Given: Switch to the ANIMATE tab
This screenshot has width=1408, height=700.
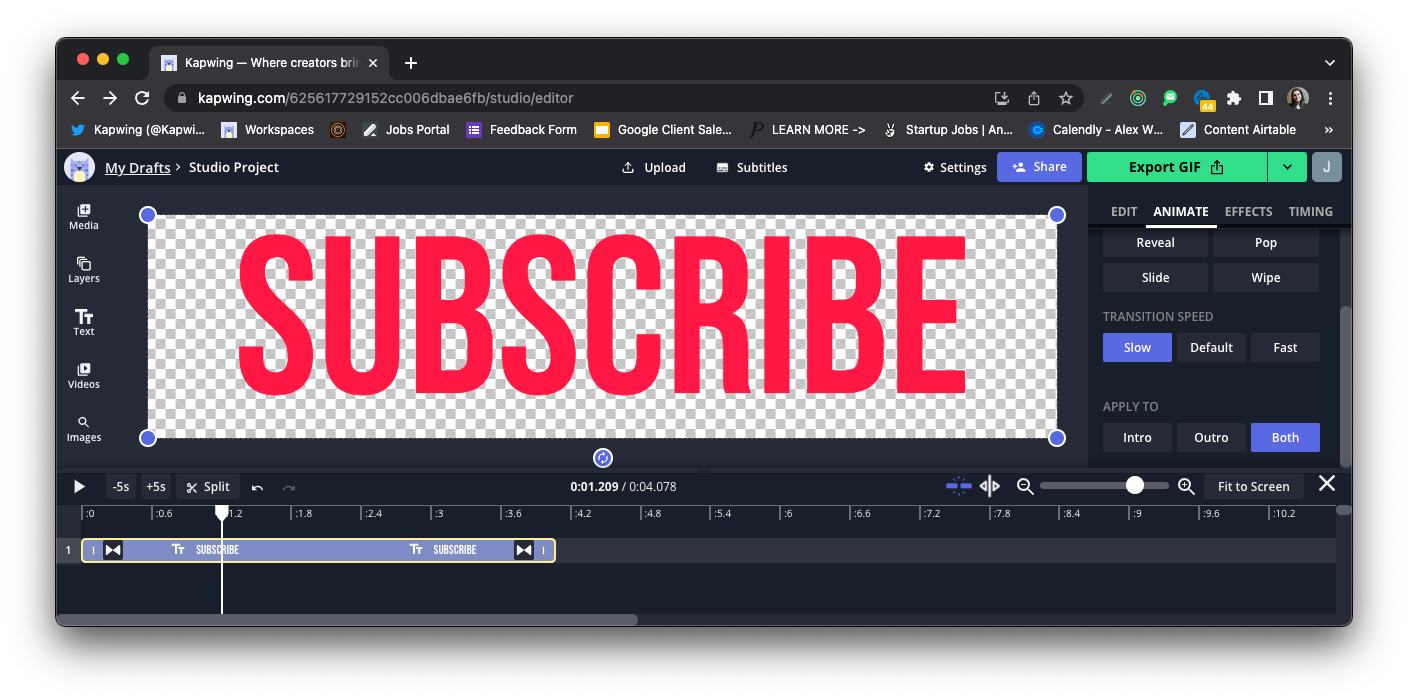Looking at the screenshot, I should (1181, 211).
